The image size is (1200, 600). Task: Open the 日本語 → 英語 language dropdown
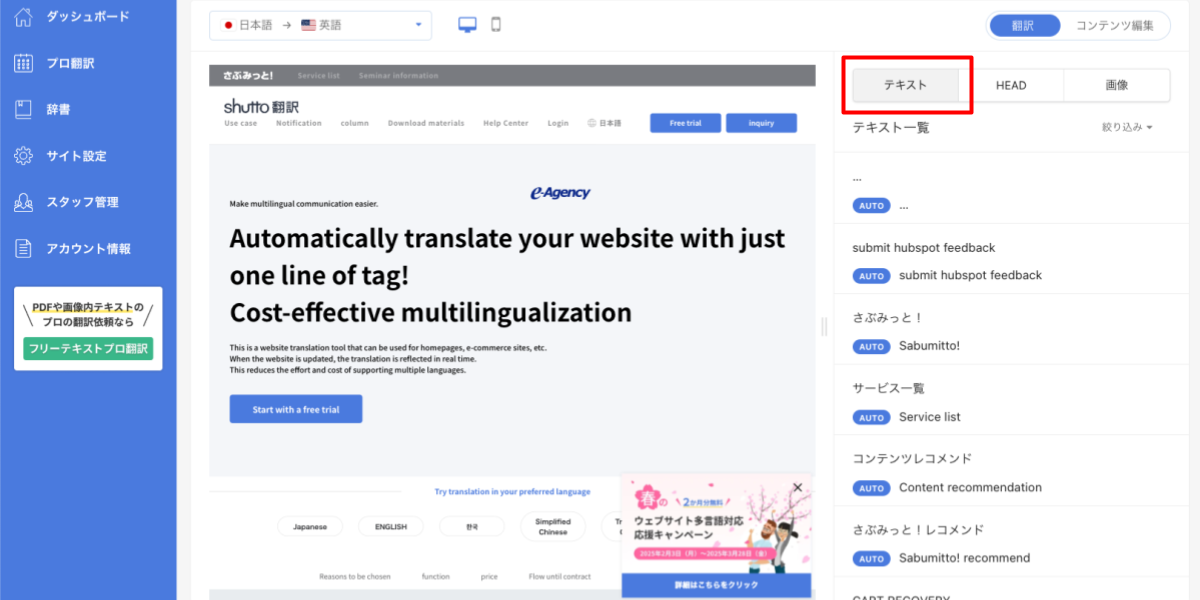[320, 25]
